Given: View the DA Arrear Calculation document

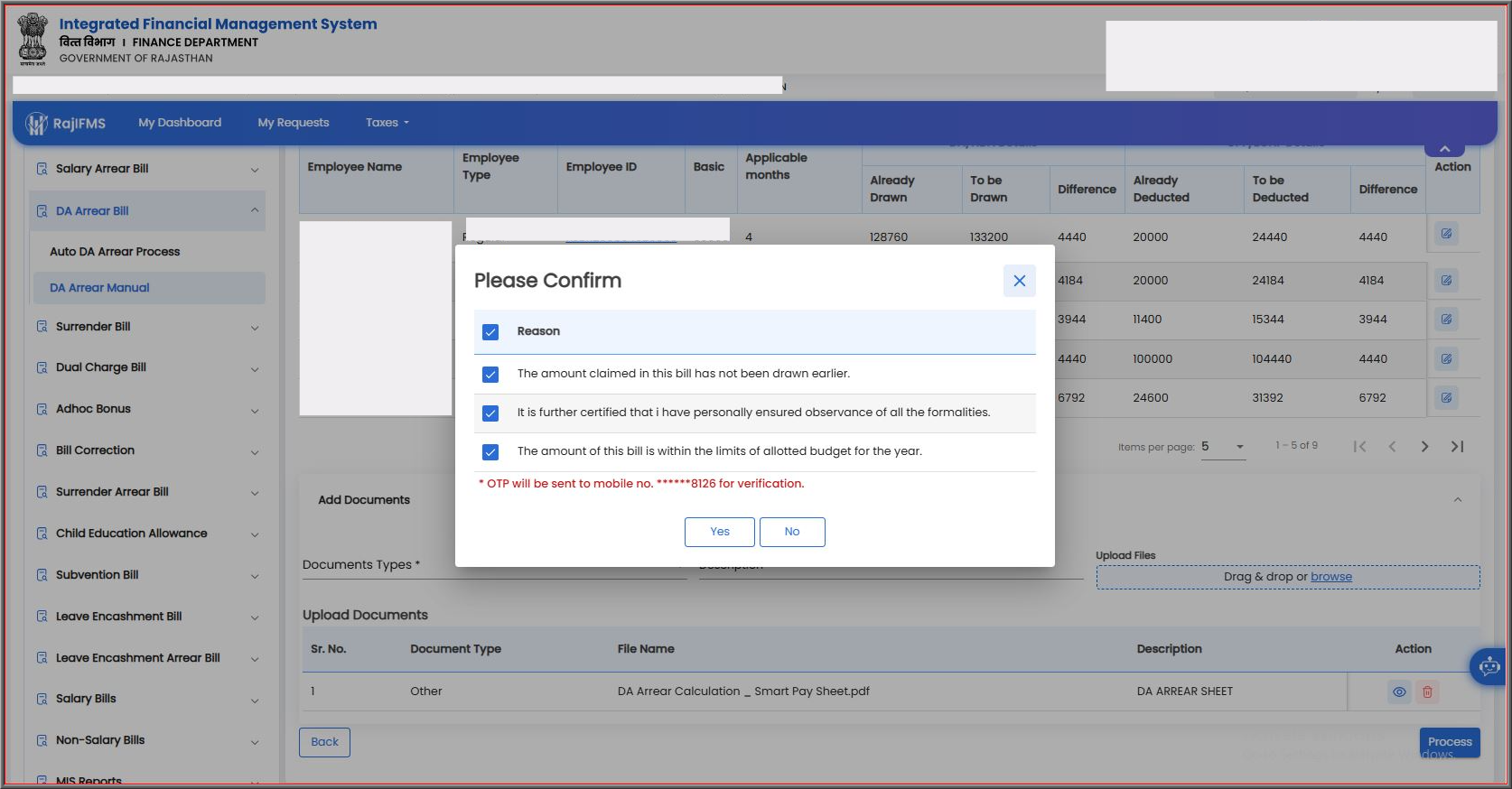Looking at the screenshot, I should (x=1399, y=692).
